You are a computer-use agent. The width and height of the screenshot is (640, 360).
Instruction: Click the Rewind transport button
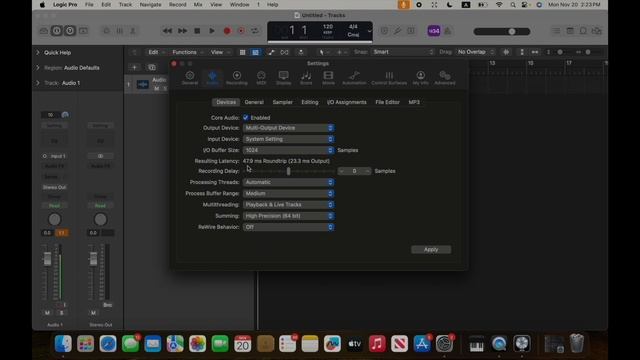point(167,31)
